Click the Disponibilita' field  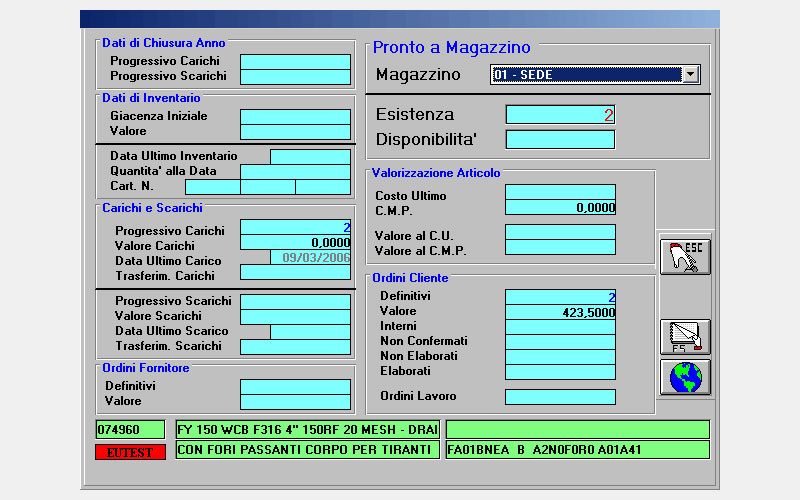[560, 139]
